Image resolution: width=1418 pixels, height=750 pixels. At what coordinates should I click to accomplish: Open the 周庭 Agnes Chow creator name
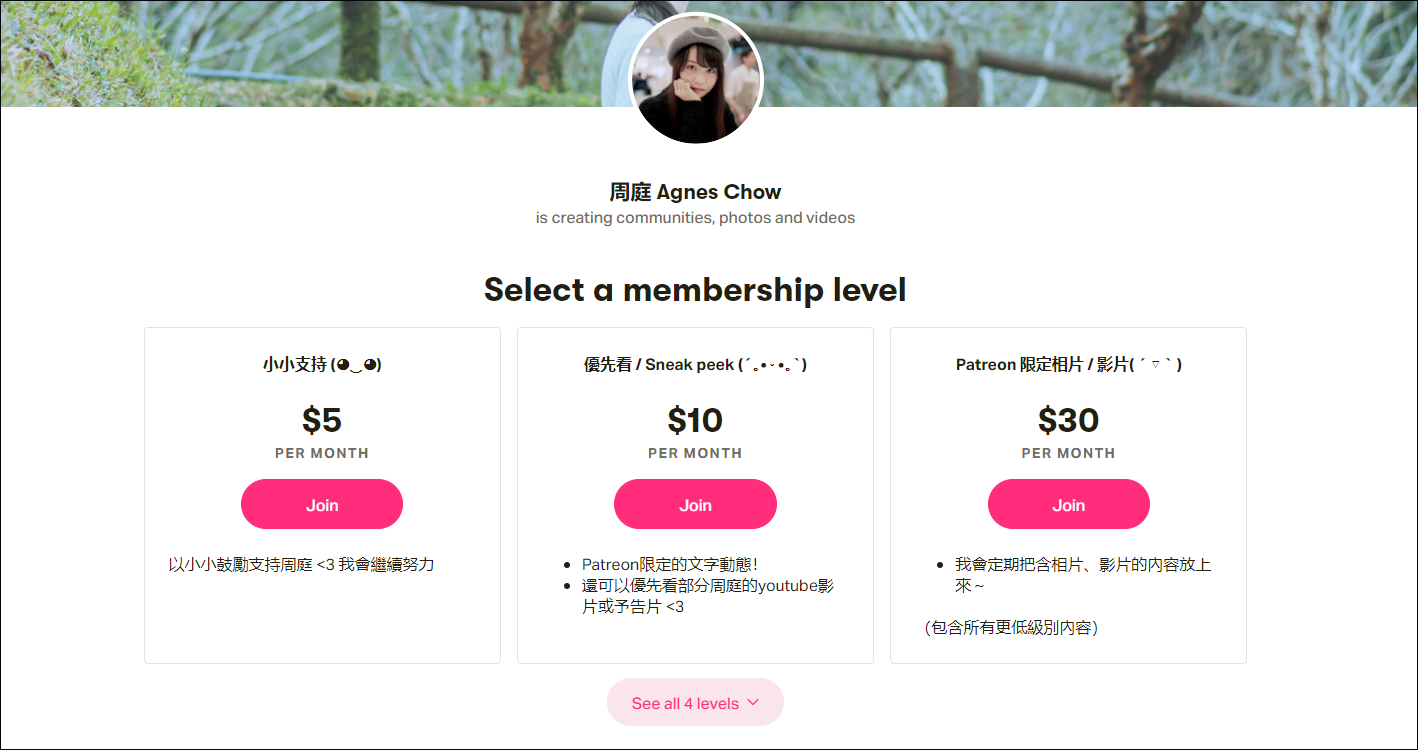[x=695, y=192]
